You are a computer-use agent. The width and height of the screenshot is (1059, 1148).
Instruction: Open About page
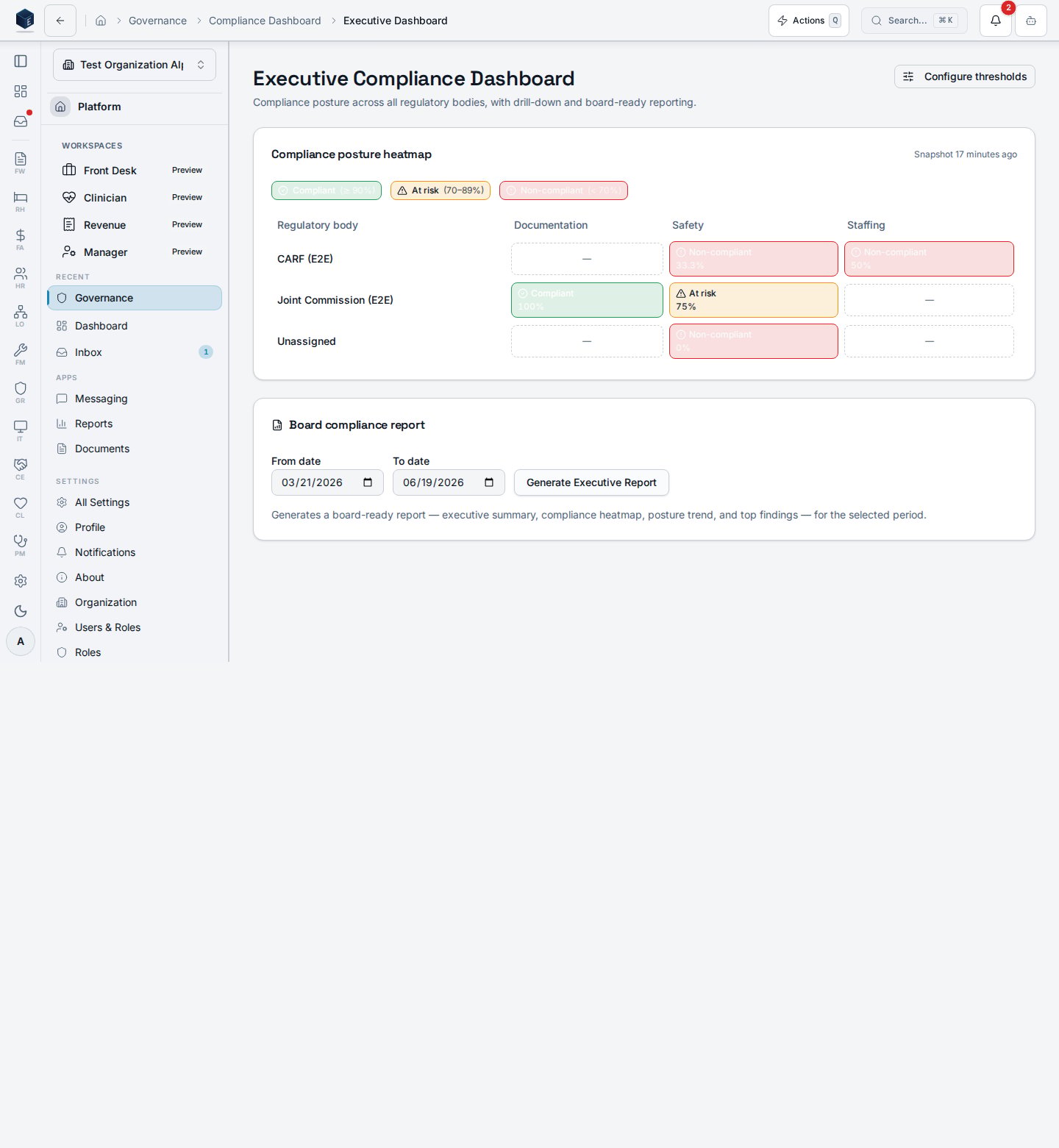point(135,577)
